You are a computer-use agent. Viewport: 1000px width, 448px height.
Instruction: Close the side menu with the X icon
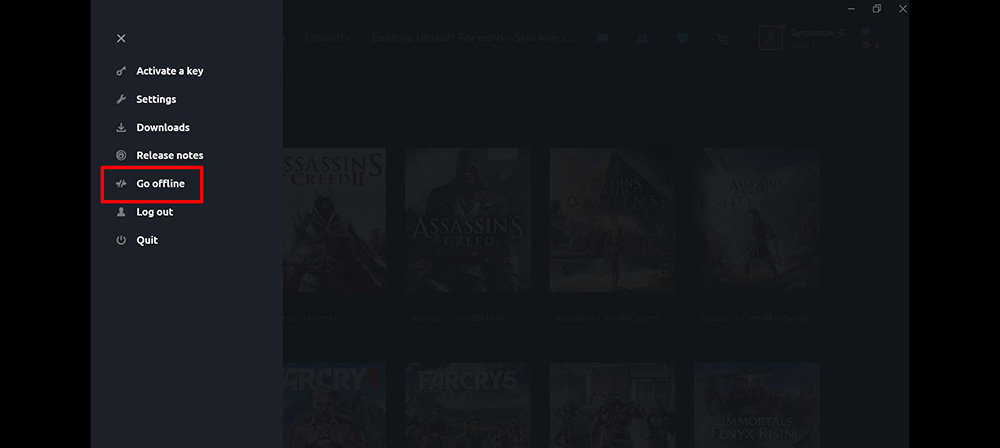121,38
